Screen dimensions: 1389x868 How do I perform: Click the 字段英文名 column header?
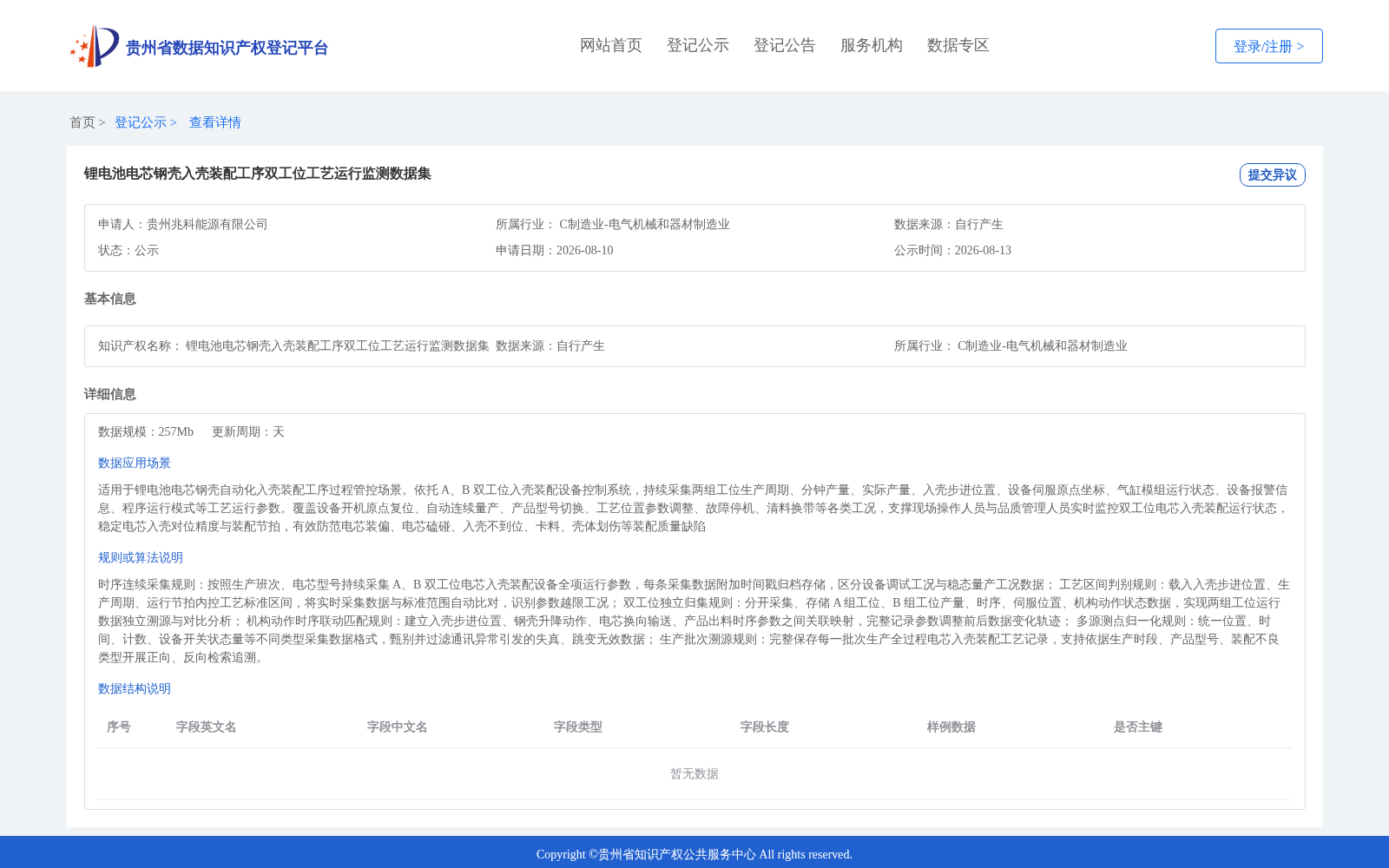pyautogui.click(x=207, y=727)
